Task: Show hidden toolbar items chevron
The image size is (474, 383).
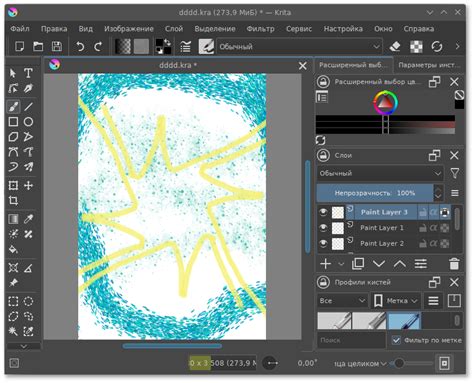Action: [457, 46]
